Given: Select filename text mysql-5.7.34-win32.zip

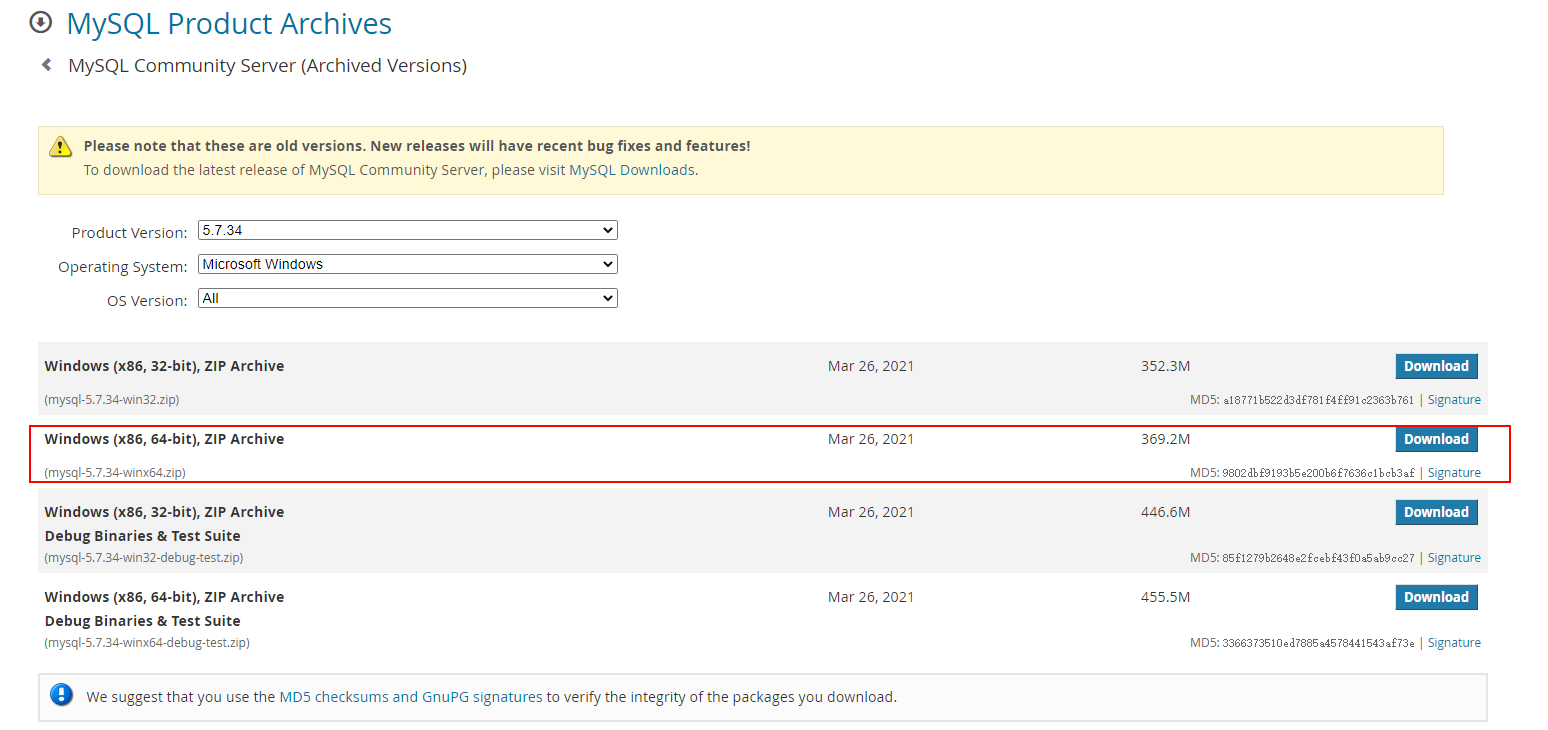Looking at the screenshot, I should pyautogui.click(x=112, y=399).
